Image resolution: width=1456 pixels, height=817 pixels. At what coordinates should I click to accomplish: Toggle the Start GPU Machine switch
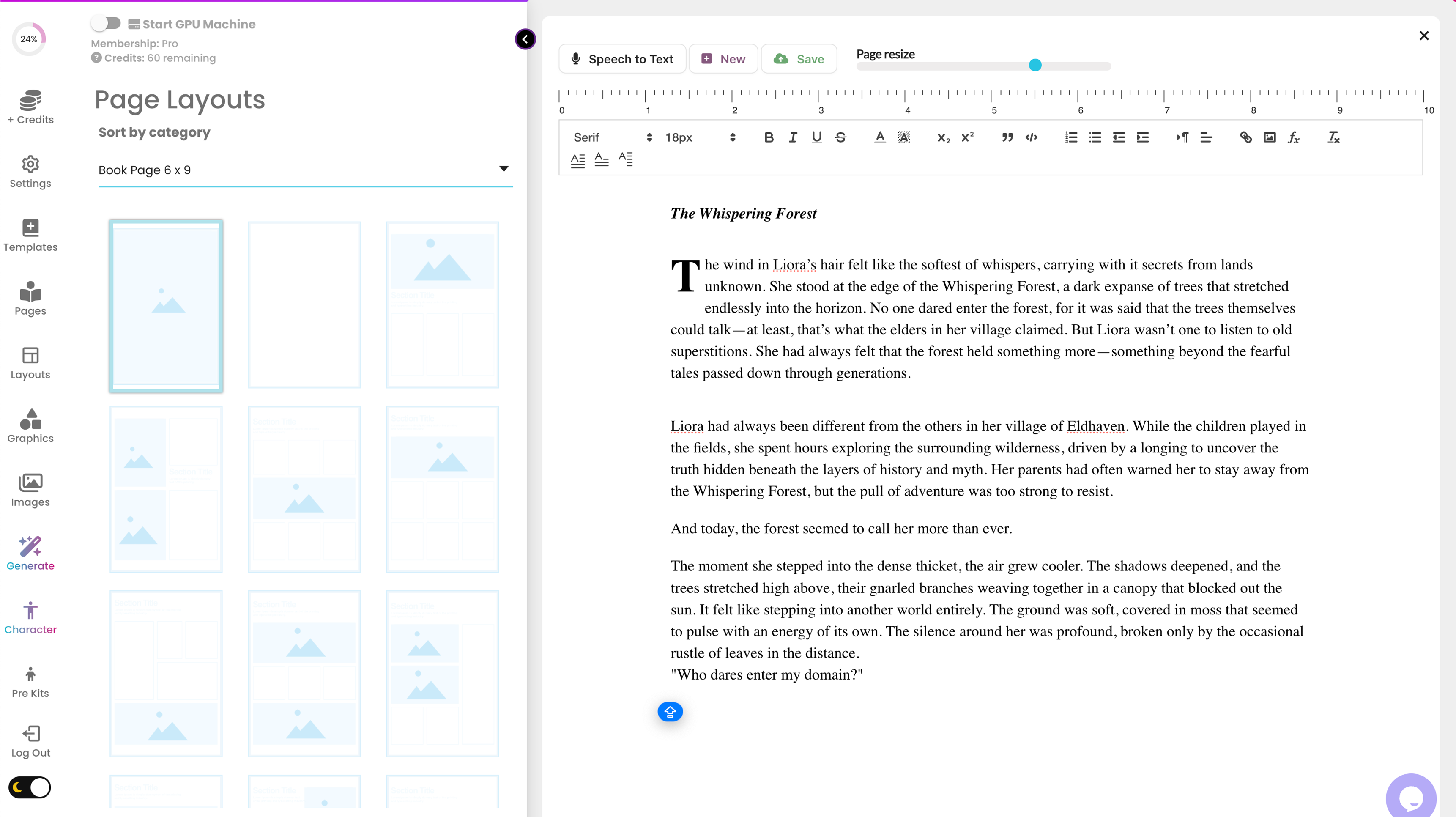click(106, 23)
